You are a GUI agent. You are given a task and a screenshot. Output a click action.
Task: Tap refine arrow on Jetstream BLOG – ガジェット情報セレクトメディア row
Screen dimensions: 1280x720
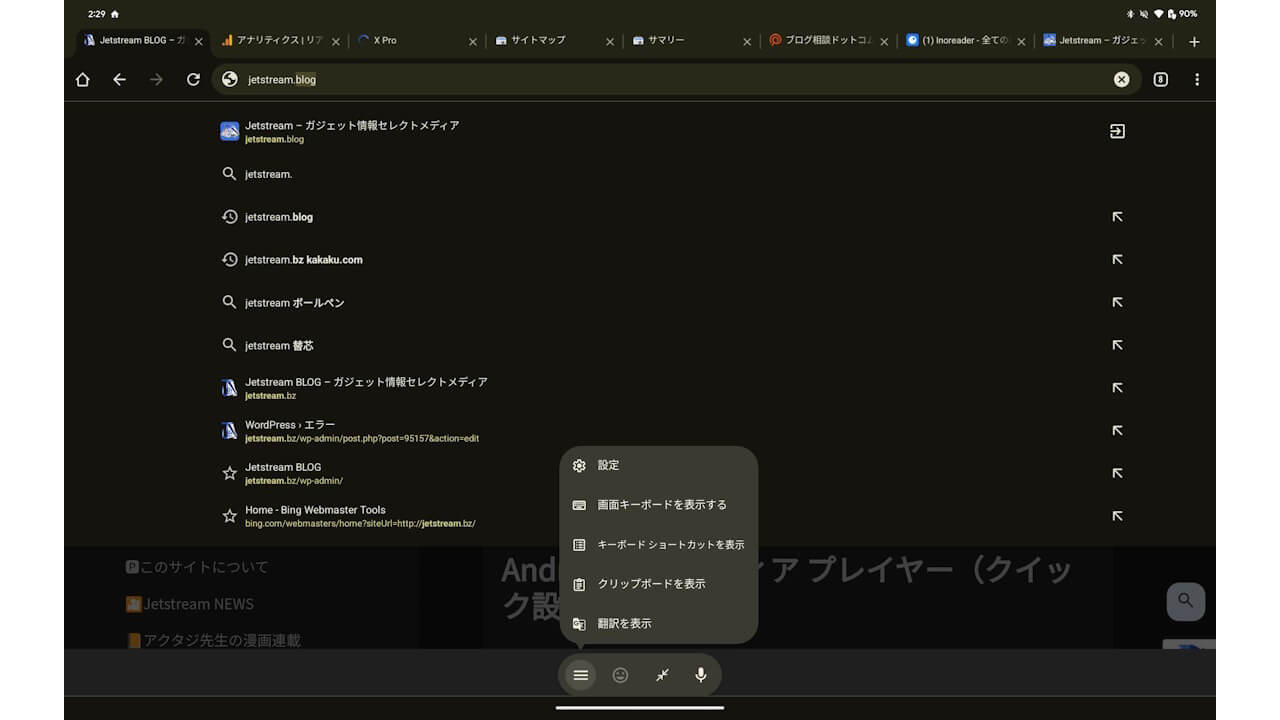[1118, 388]
